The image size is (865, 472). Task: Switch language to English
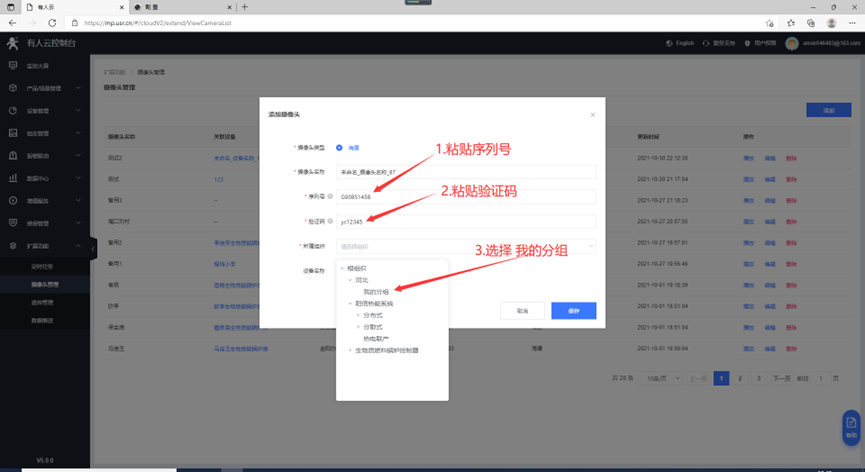(685, 43)
